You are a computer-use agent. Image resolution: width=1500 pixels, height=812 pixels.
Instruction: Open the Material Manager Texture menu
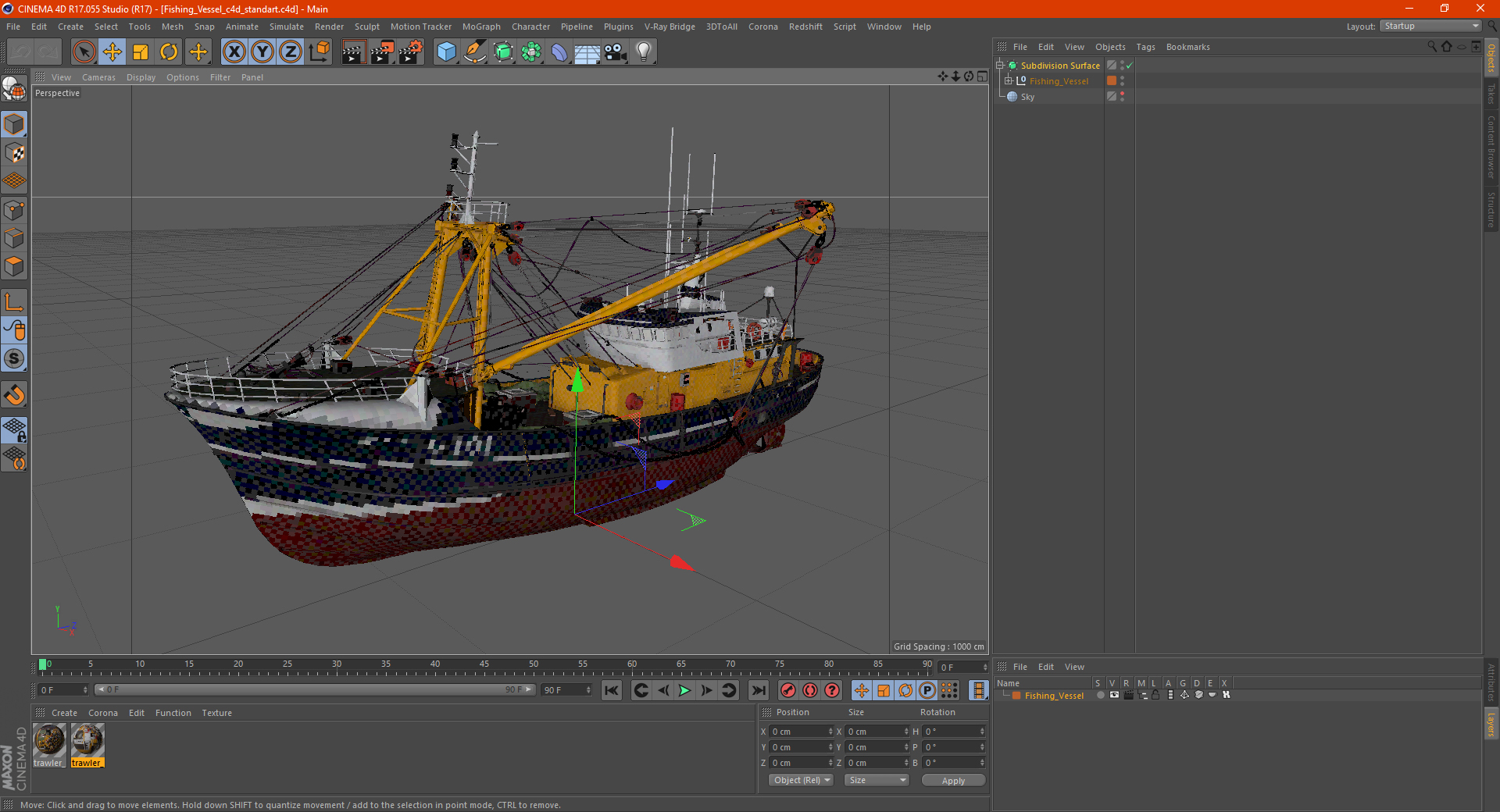[x=216, y=713]
